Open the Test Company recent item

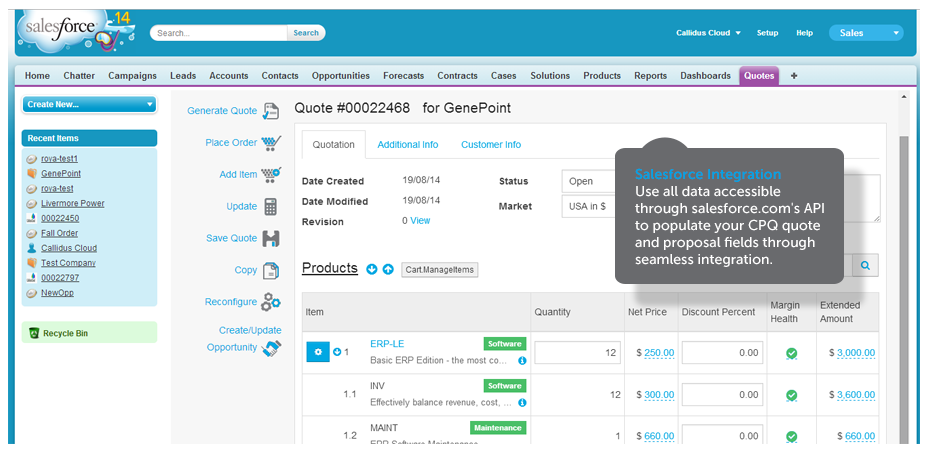coord(68,262)
